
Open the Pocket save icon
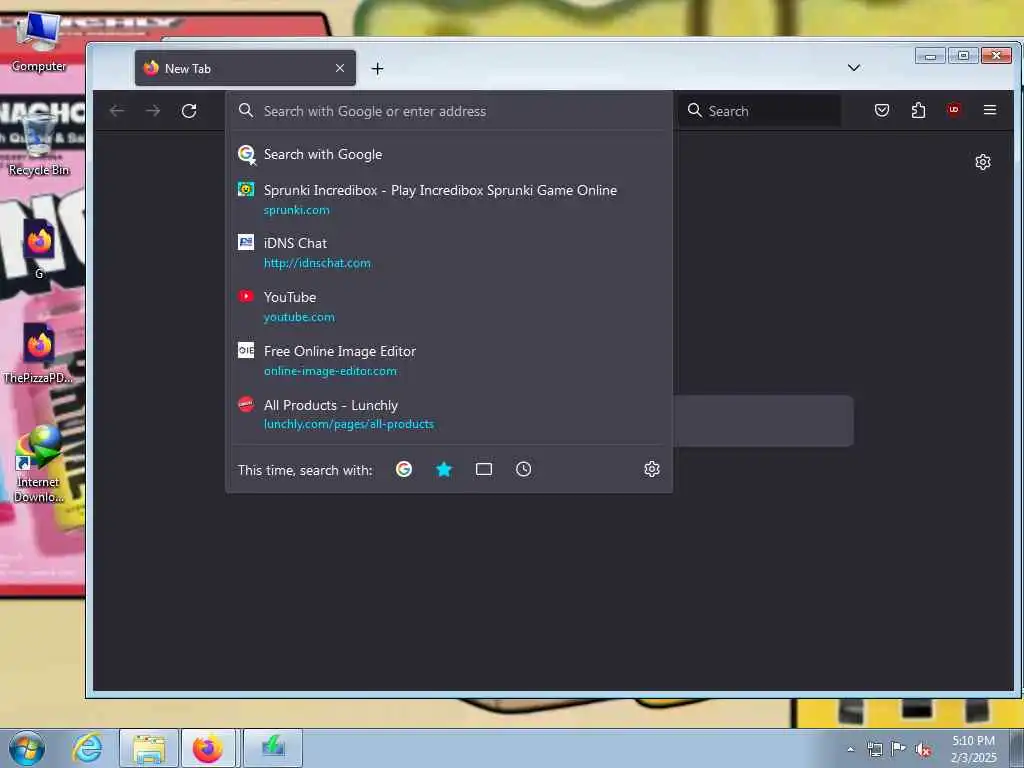point(882,110)
